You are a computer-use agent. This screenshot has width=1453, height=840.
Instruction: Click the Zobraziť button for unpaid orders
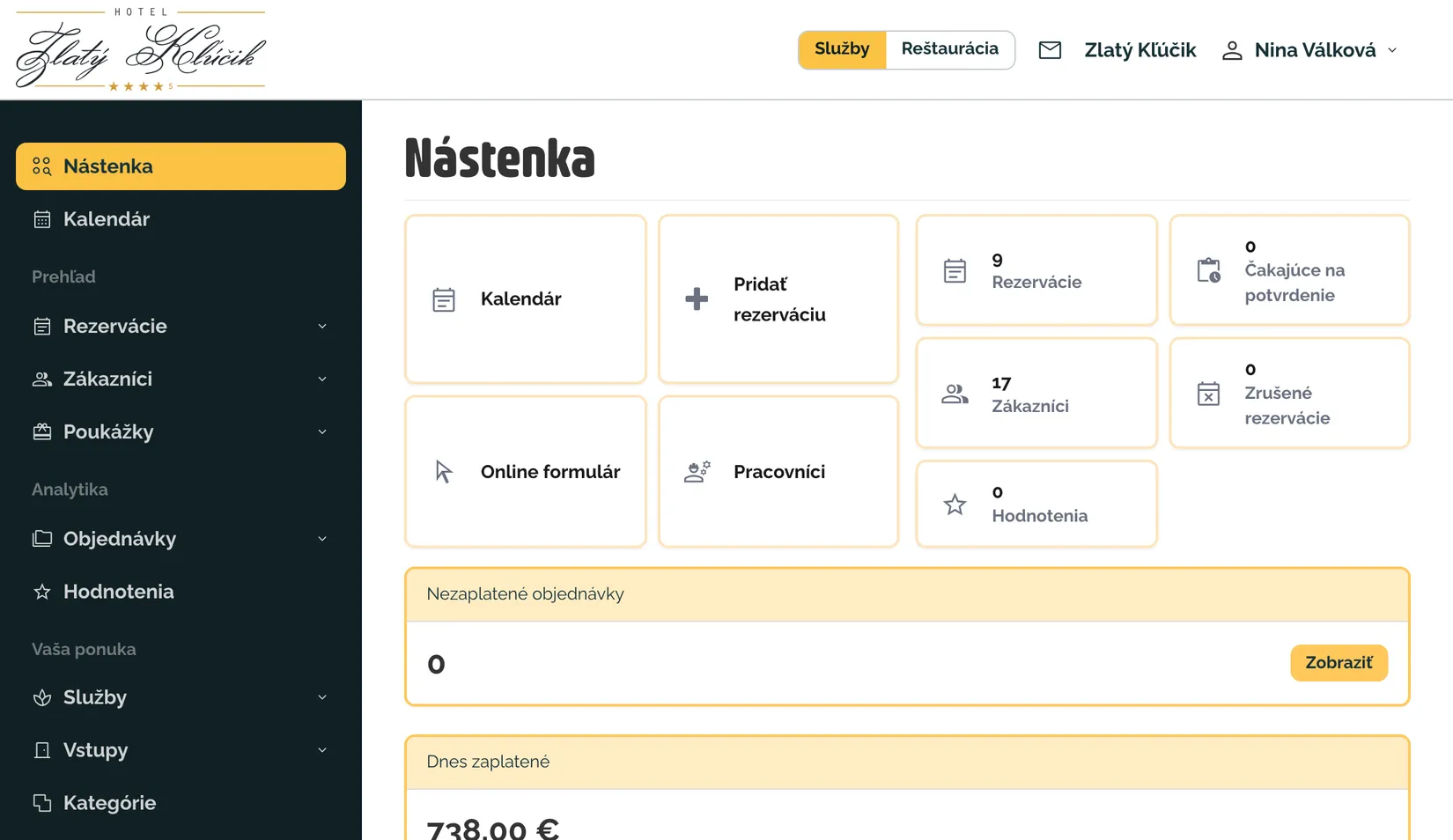[1339, 663]
